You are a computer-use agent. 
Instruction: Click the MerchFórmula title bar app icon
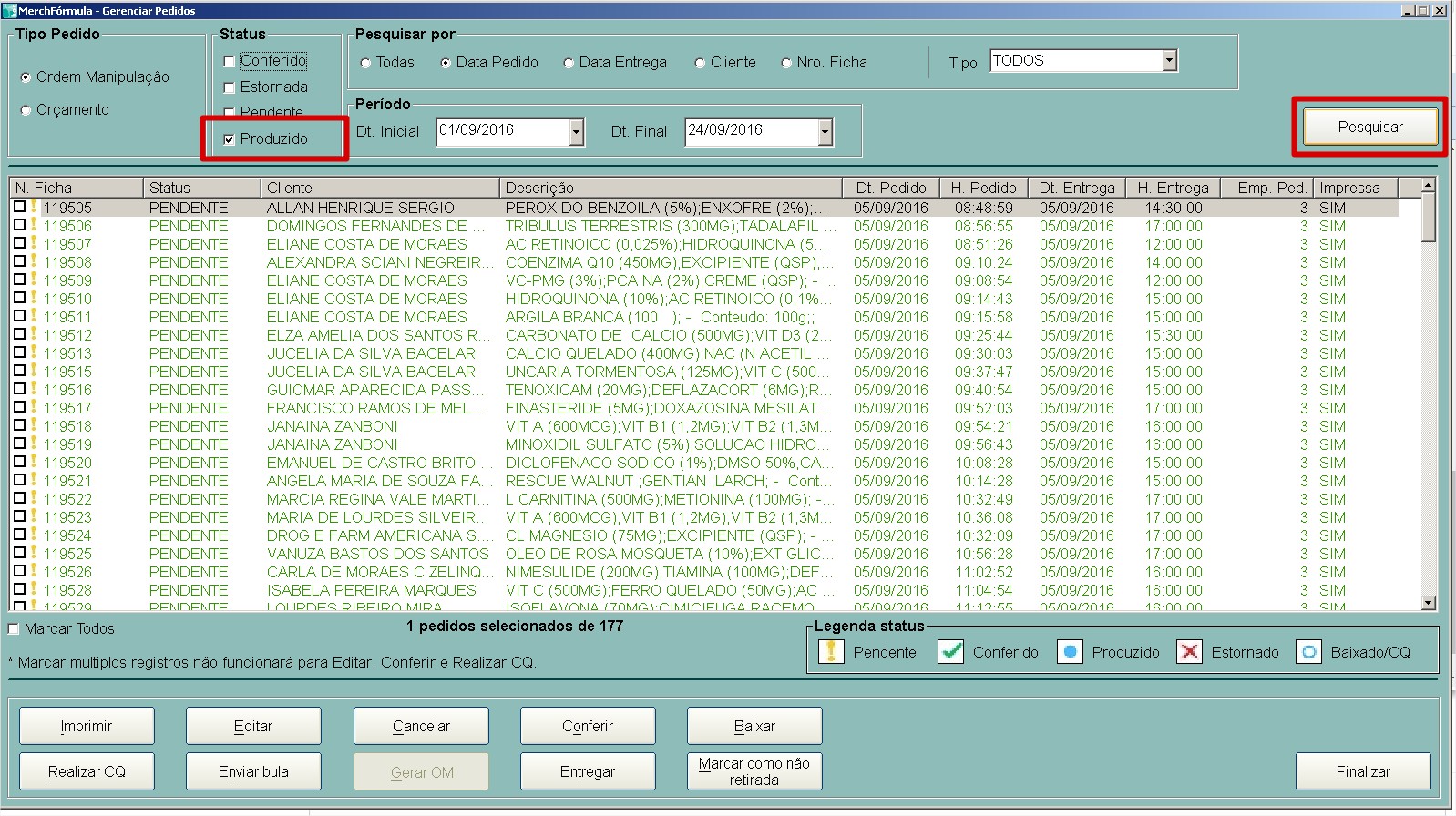(10, 11)
